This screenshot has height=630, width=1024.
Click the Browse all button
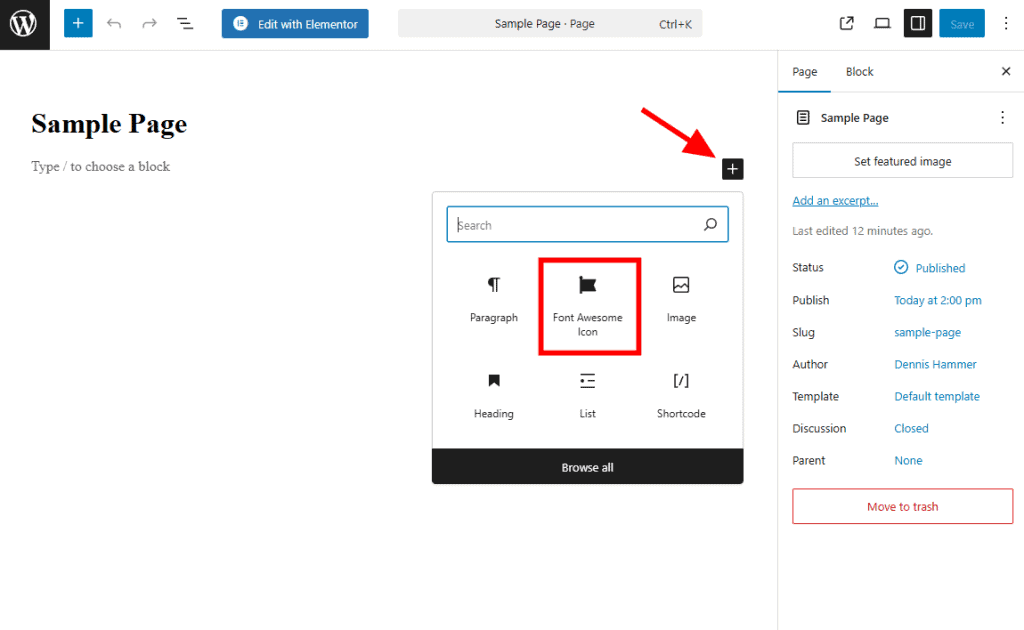click(x=587, y=467)
